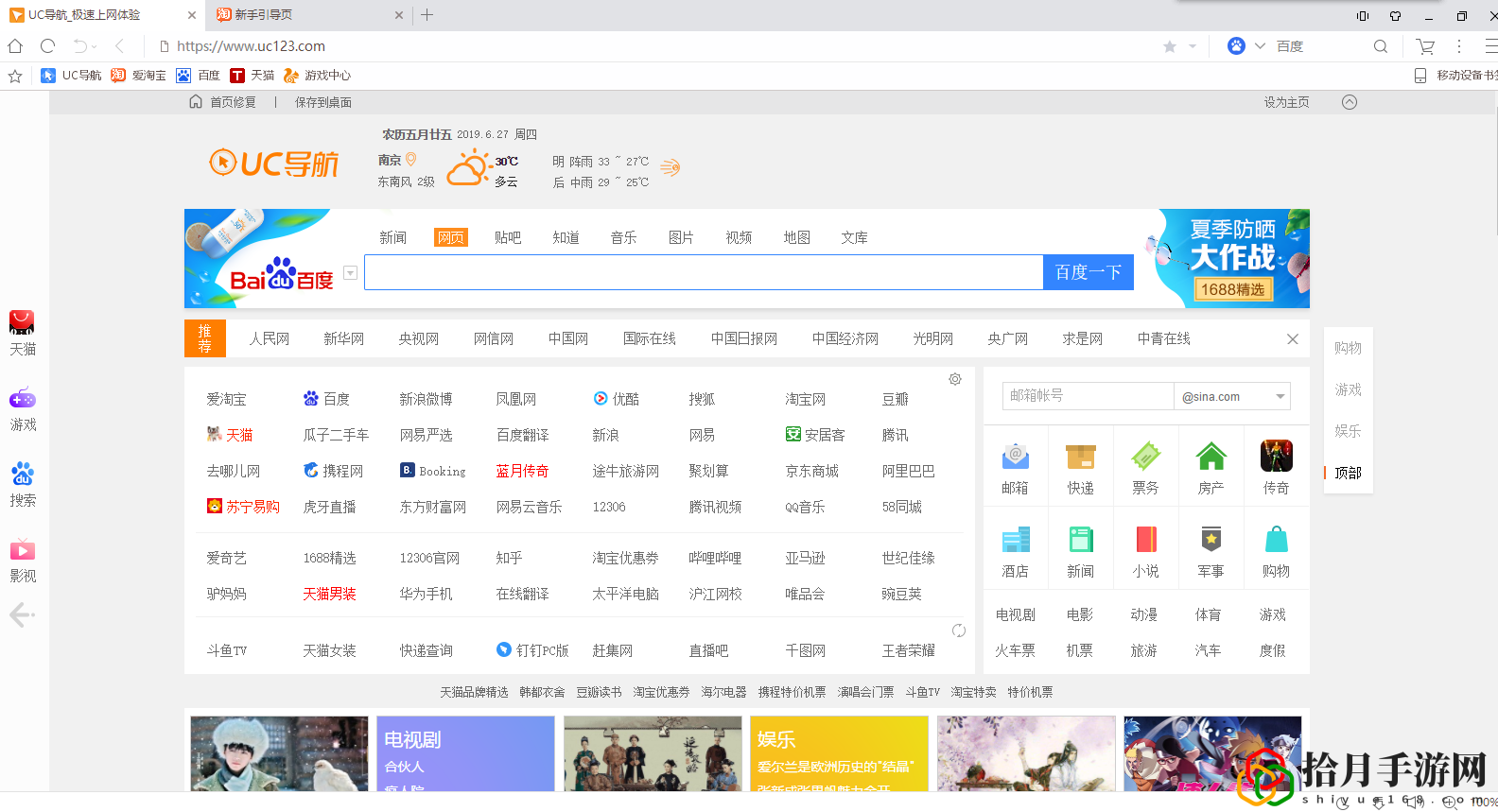Collapse header with up-arrow circle icon

click(1350, 102)
